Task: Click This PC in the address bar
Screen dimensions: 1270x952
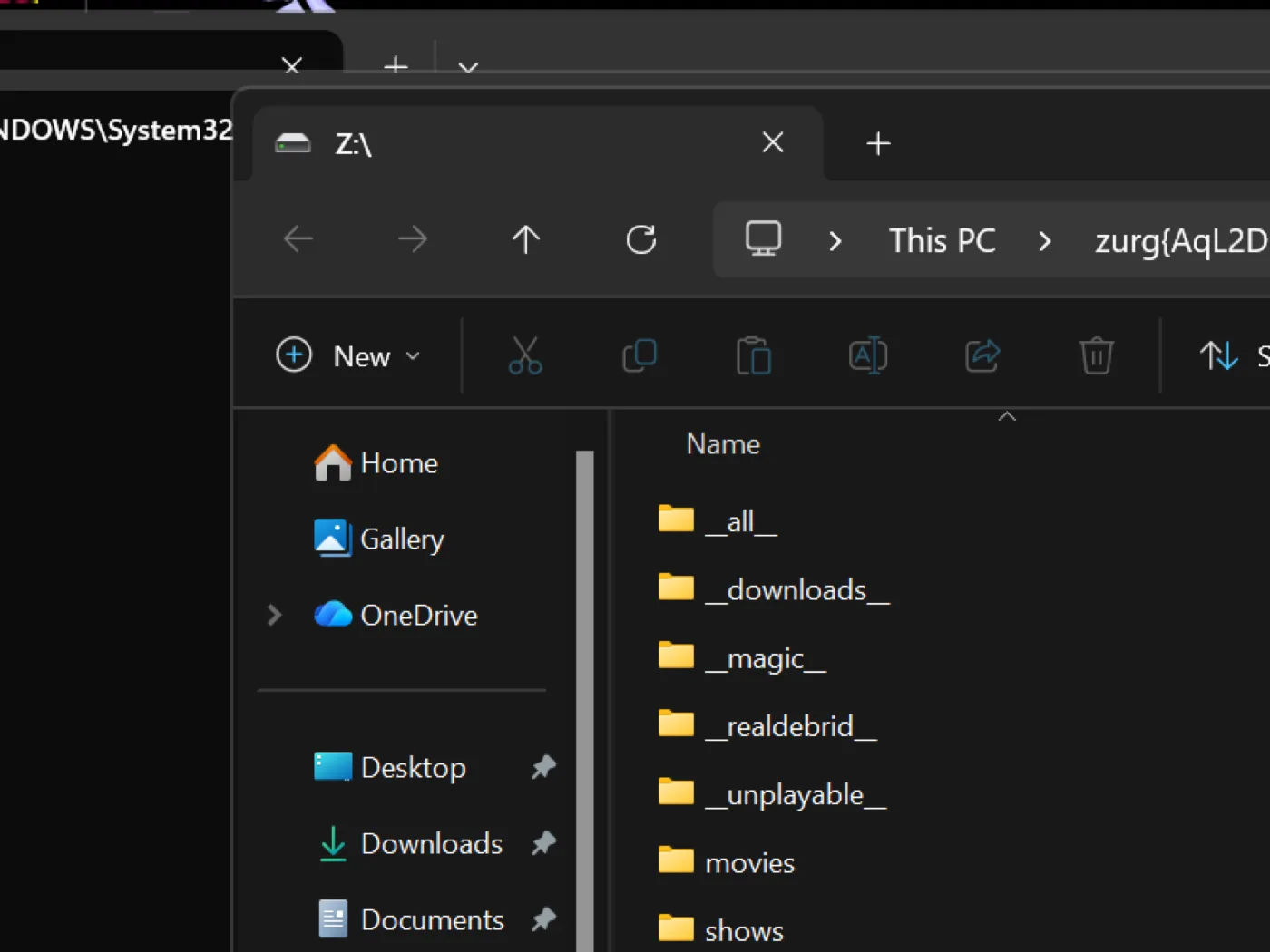Action: (x=943, y=241)
